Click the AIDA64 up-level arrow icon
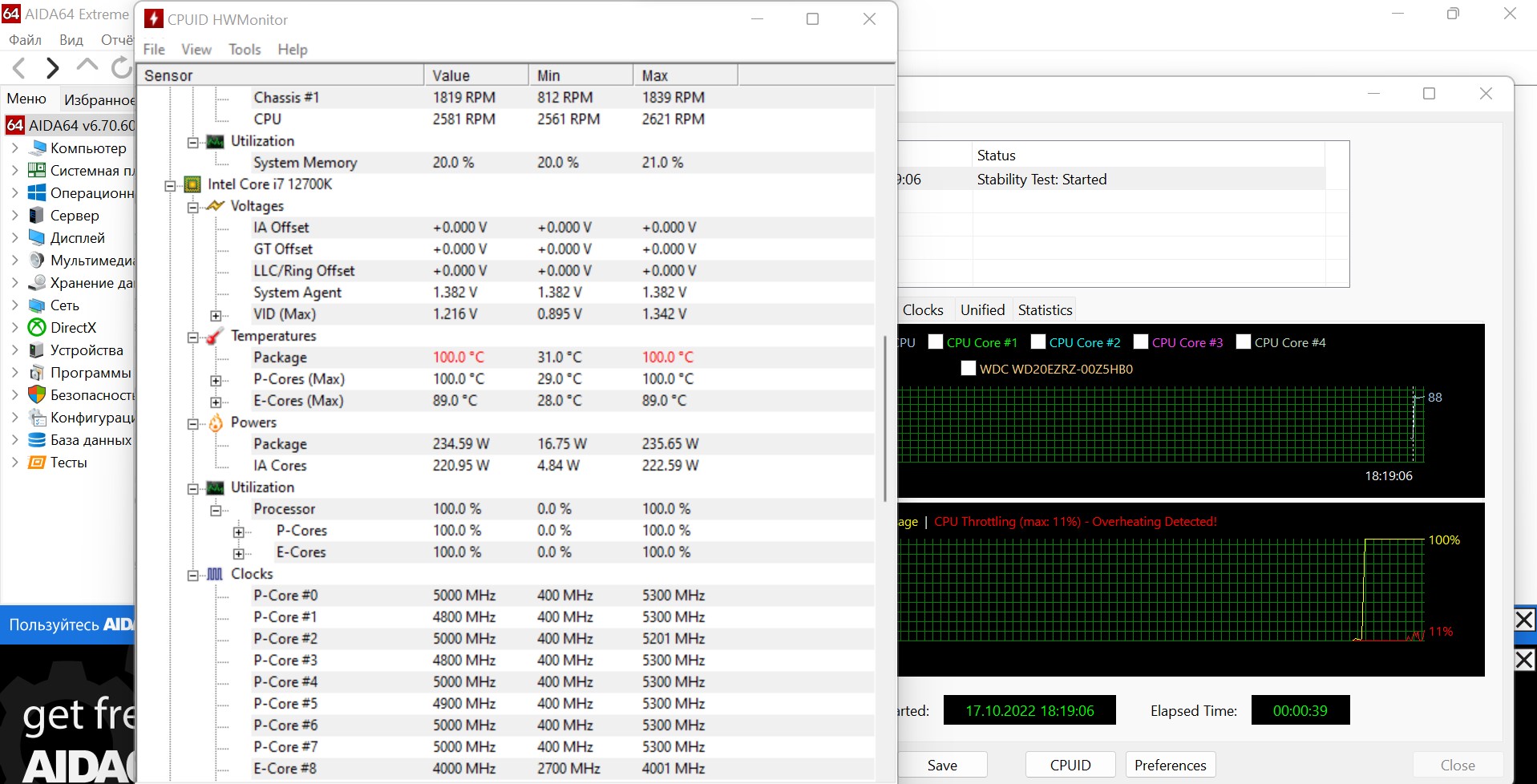The height and width of the screenshot is (784, 1537). [87, 66]
